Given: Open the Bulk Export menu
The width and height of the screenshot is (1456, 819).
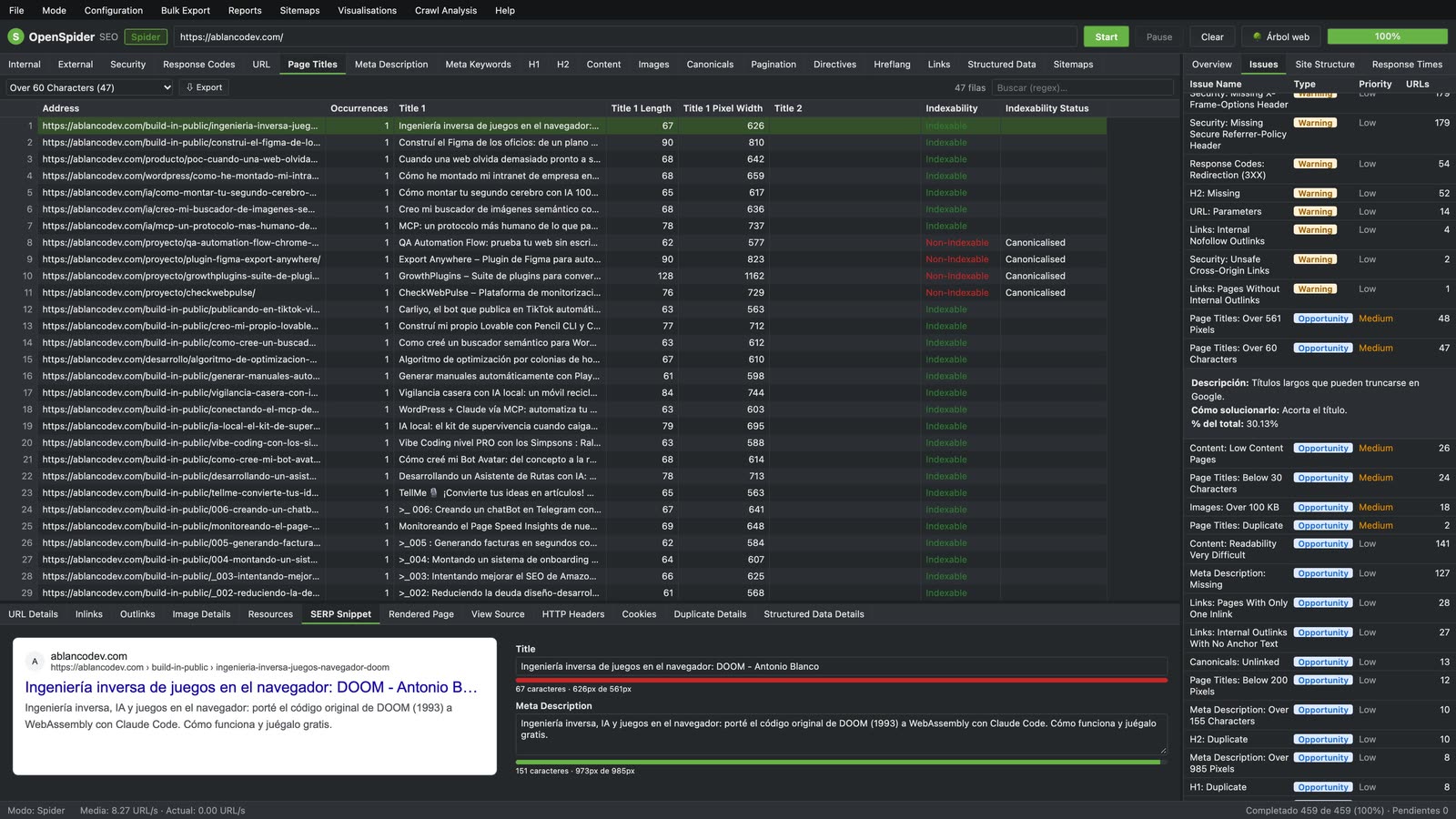Looking at the screenshot, I should pos(186,11).
